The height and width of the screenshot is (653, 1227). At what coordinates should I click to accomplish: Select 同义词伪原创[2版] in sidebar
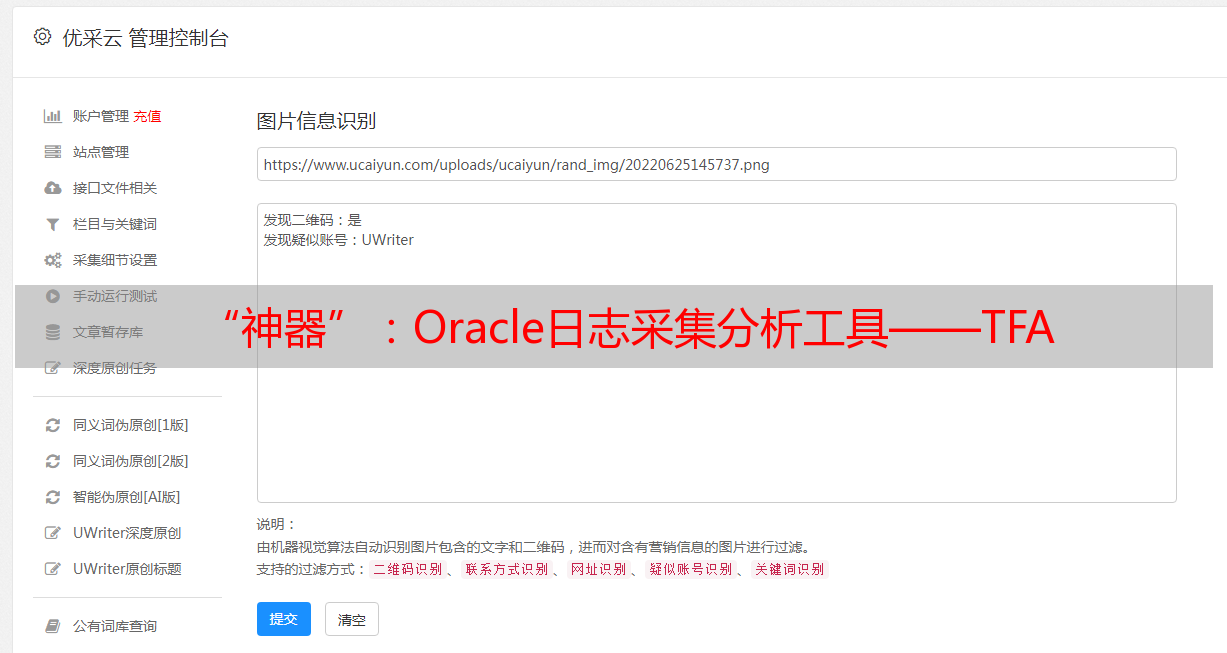click(x=131, y=461)
